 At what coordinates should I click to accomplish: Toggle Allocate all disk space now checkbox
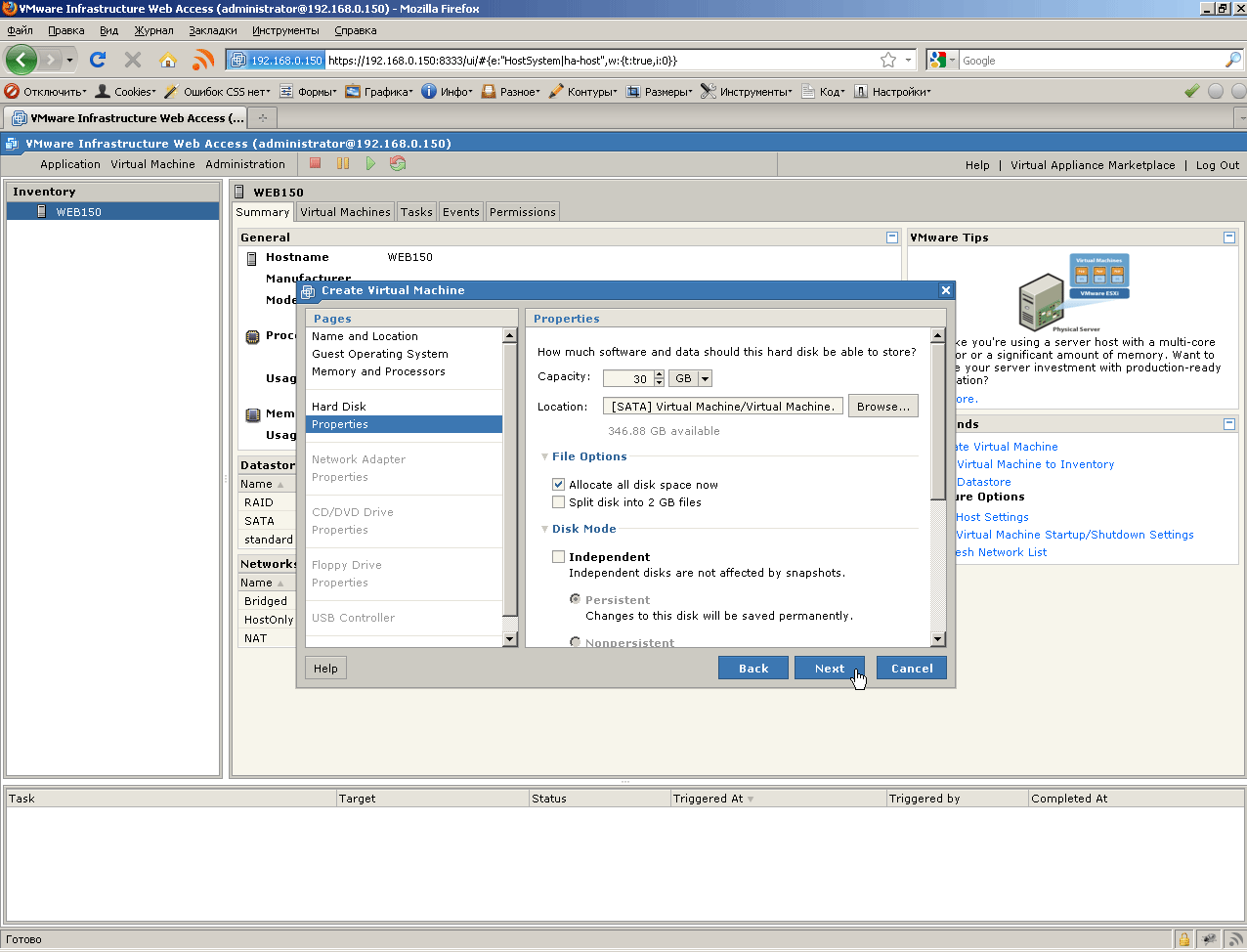click(558, 485)
